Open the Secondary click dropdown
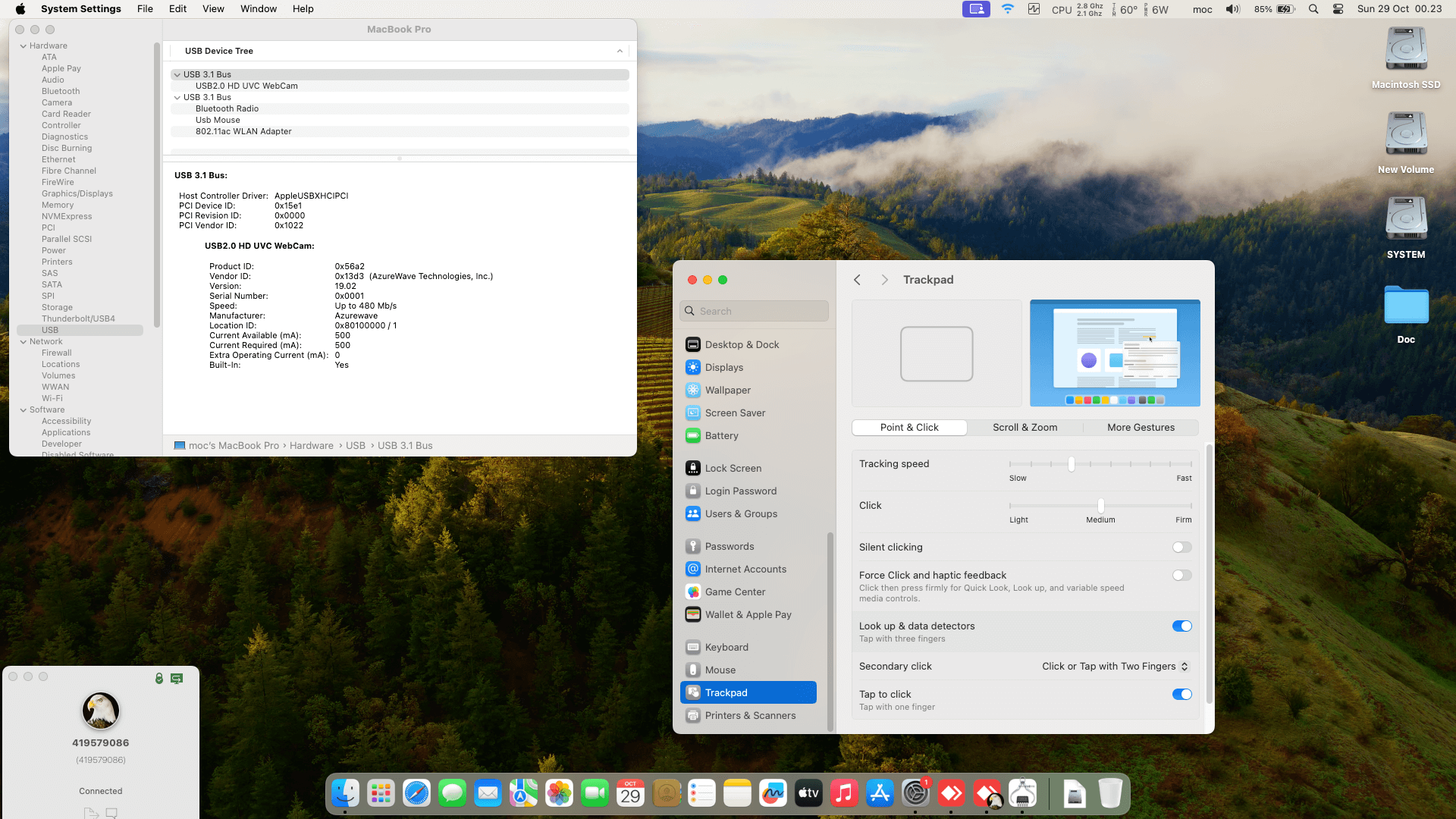Viewport: 1456px width, 819px height. coord(1115,666)
